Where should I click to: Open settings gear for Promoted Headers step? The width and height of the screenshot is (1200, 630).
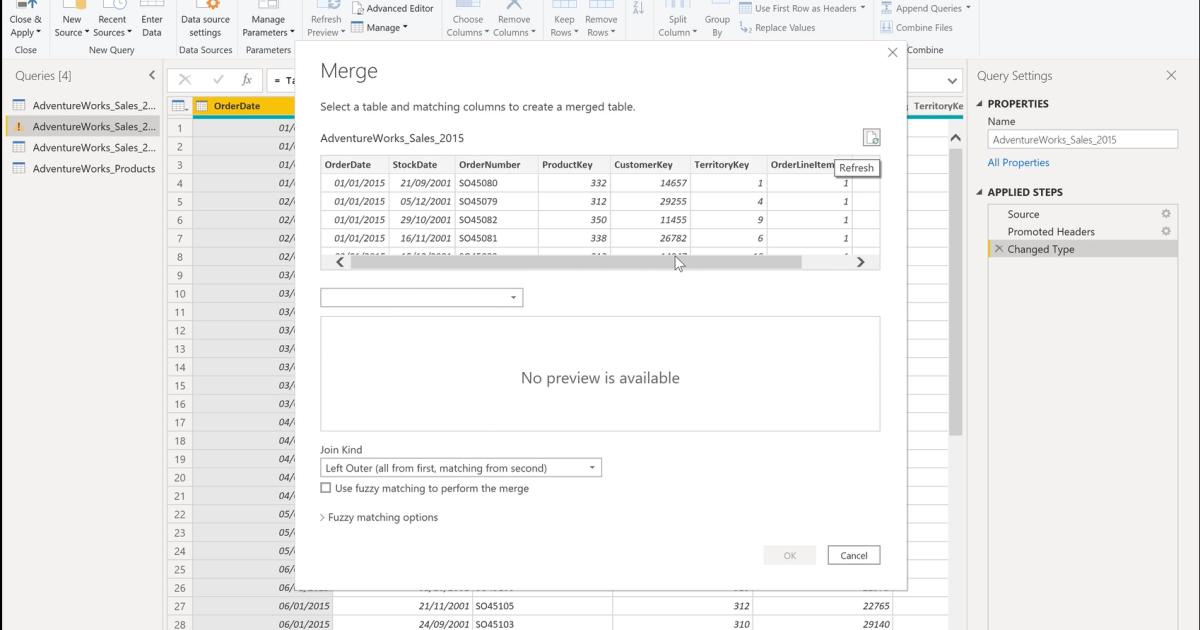(x=1164, y=231)
